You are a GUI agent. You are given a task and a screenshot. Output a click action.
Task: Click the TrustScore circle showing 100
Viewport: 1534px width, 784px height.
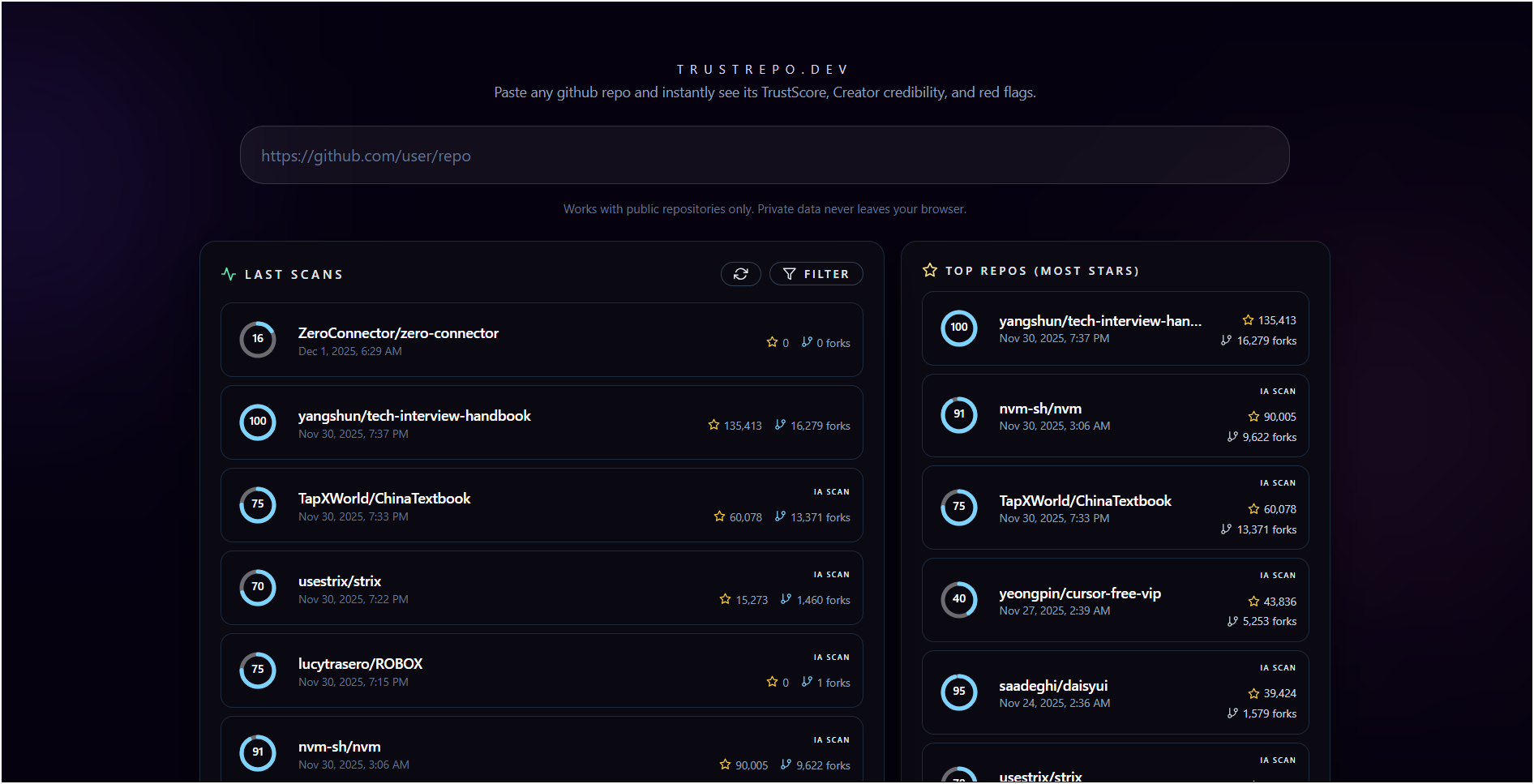point(257,422)
